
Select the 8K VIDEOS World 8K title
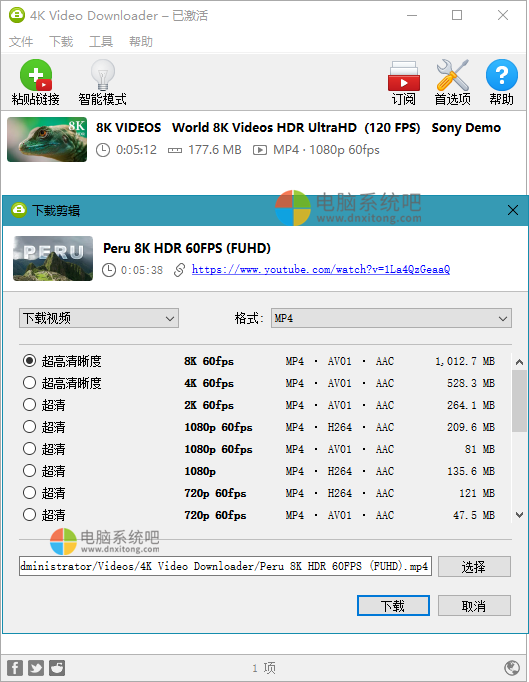(298, 127)
